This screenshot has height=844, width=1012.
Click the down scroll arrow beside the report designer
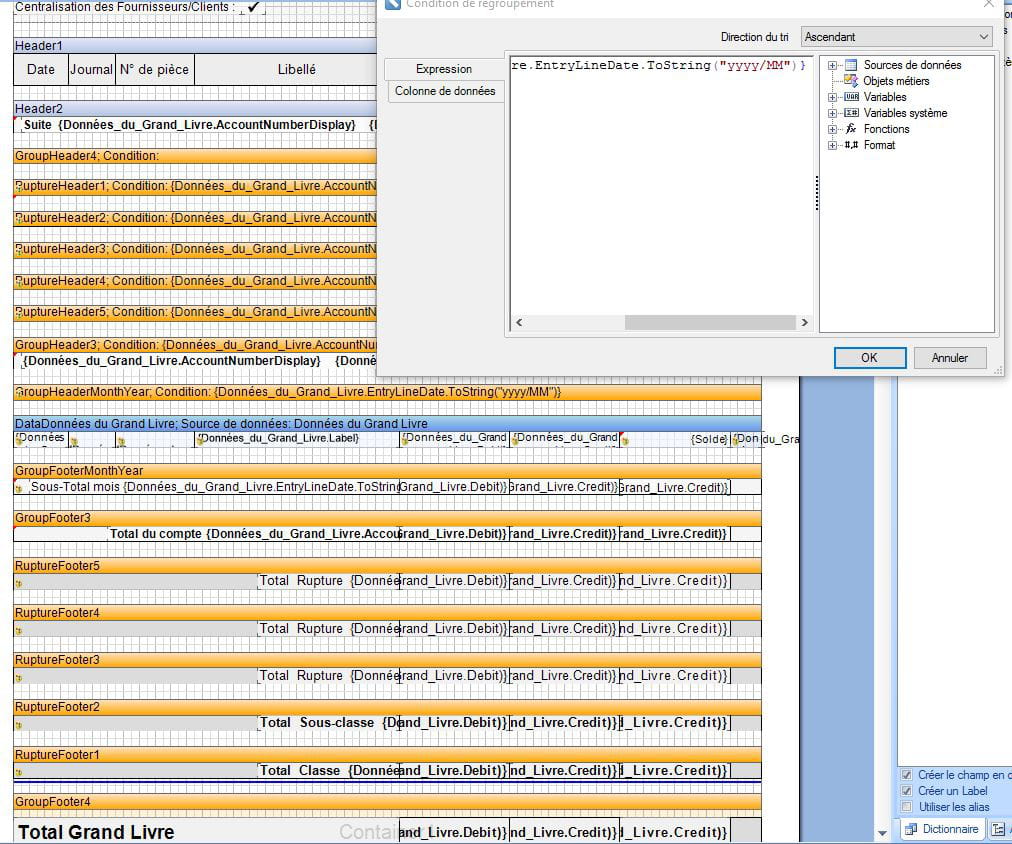882,833
